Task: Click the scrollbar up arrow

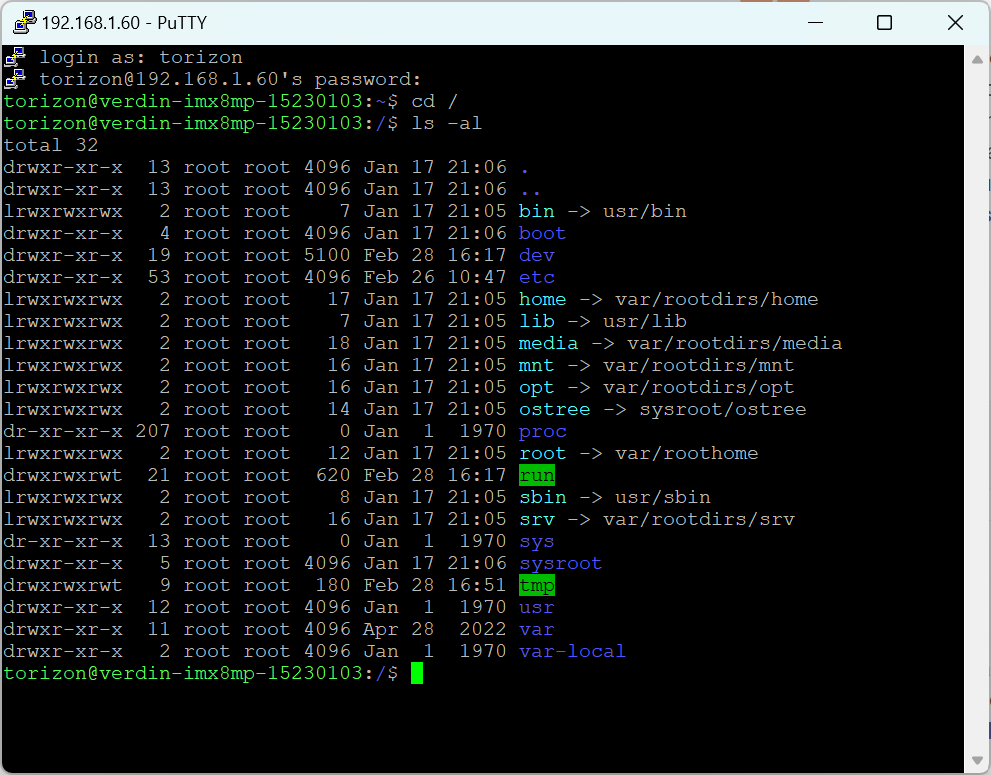Action: pos(977,59)
